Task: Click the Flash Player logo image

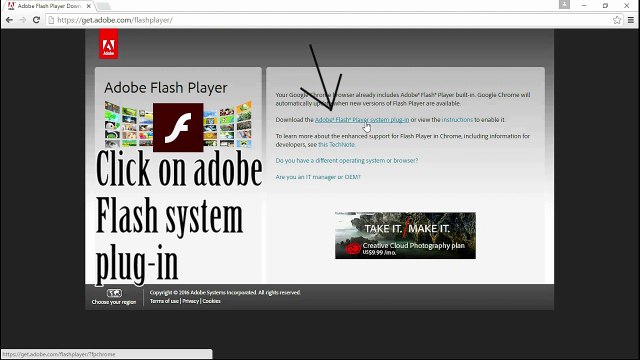Action: point(178,127)
